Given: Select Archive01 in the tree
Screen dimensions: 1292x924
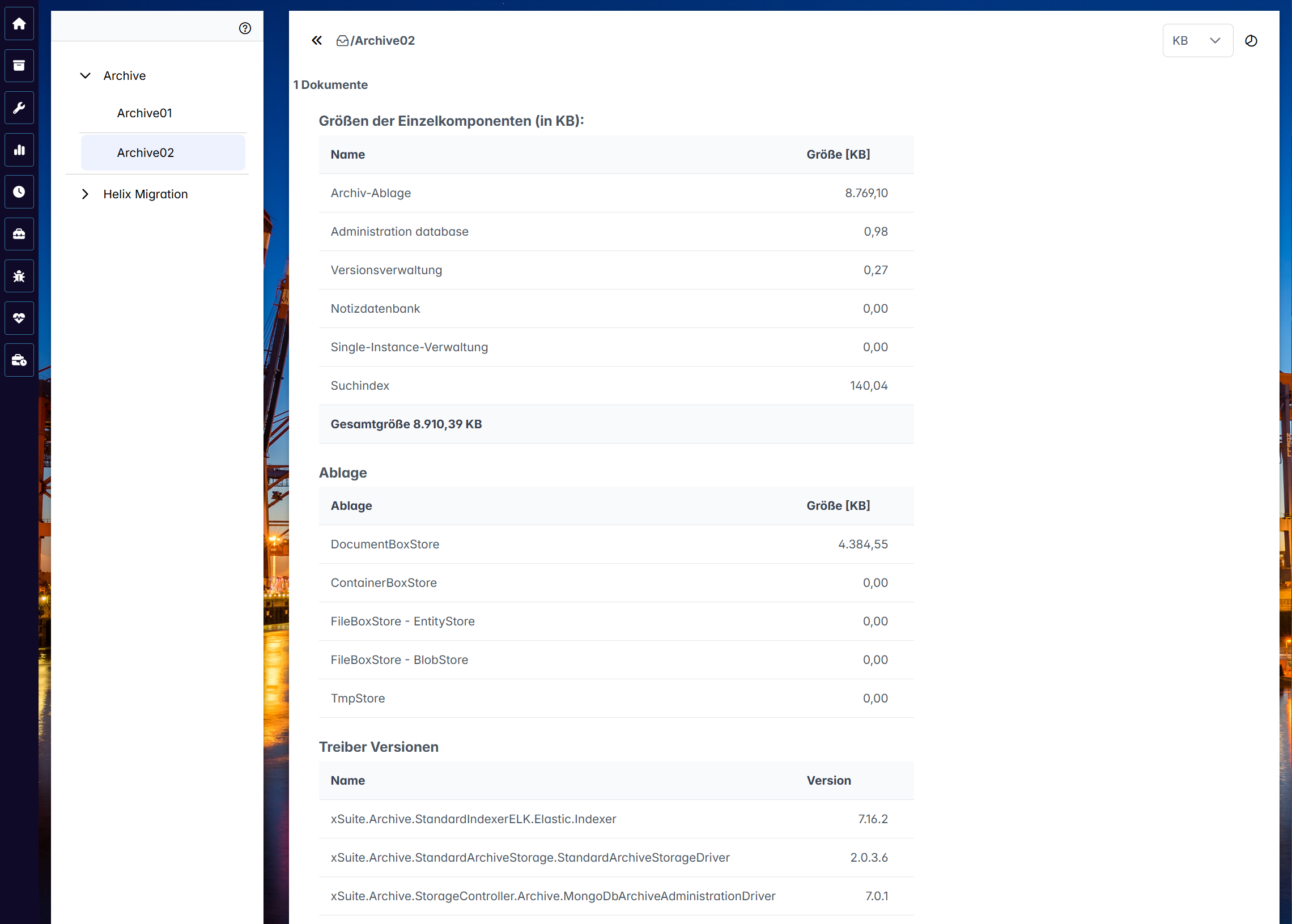Looking at the screenshot, I should click(144, 113).
